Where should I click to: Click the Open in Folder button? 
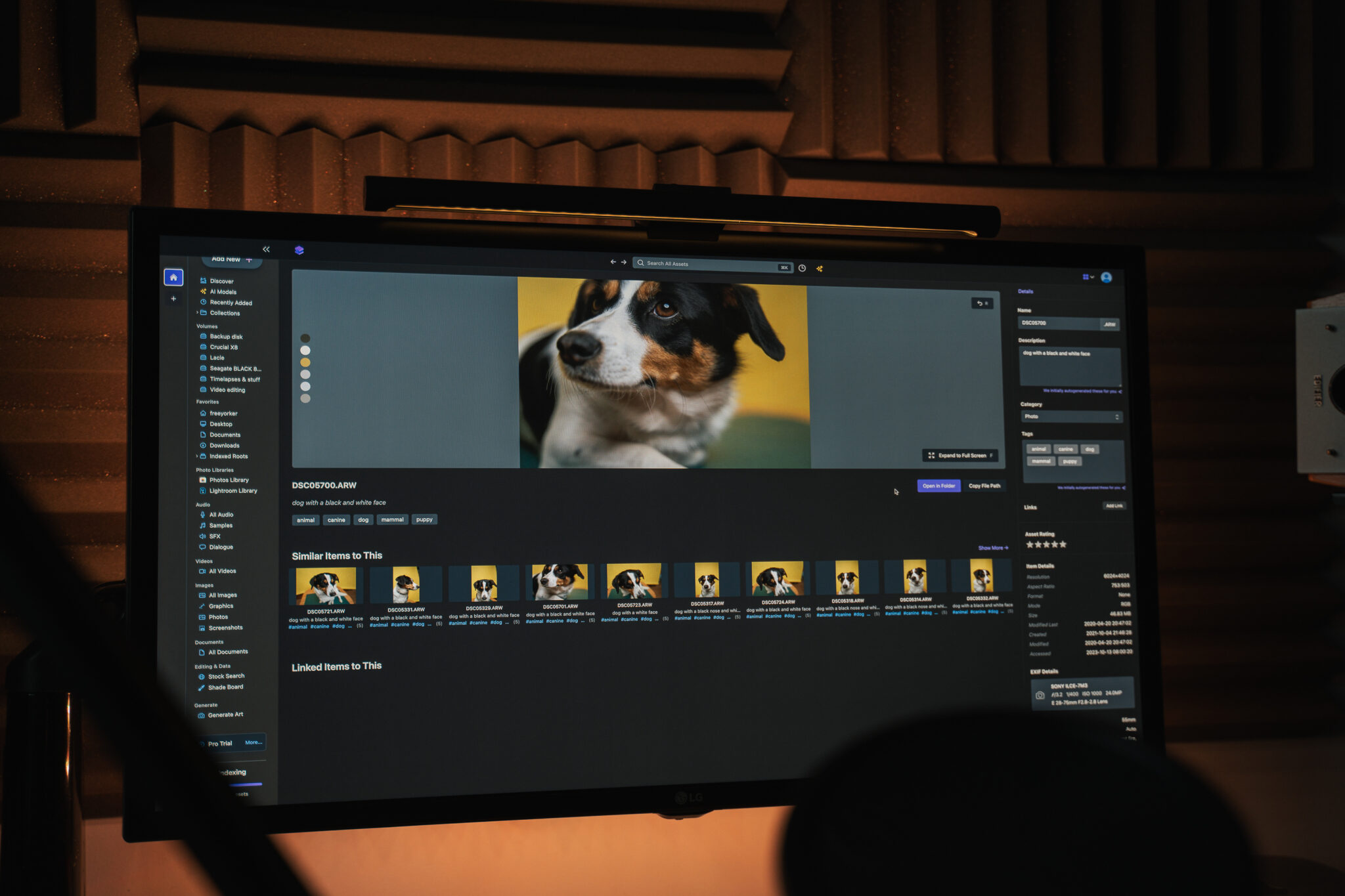(x=939, y=486)
